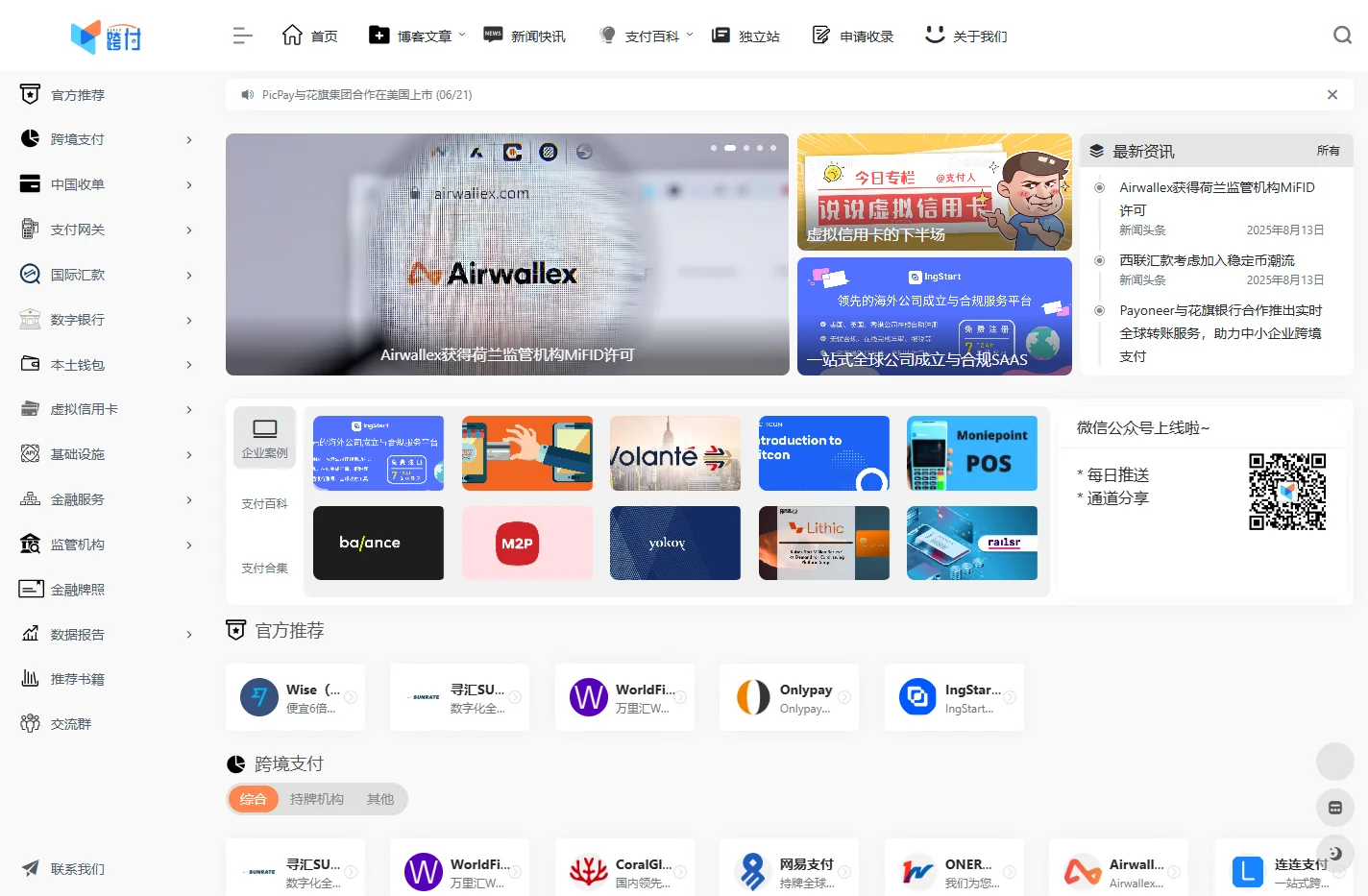1368x896 pixels.
Task: Click the 跨境支付 pie icon in sidebar
Action: [x=31, y=139]
